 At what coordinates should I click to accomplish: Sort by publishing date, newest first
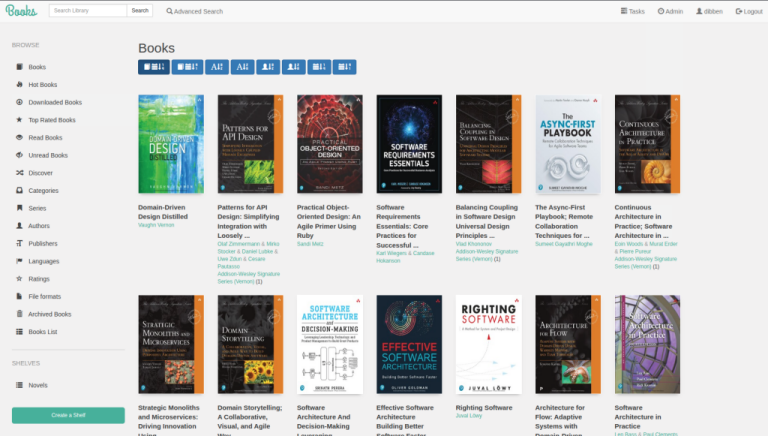pos(319,67)
